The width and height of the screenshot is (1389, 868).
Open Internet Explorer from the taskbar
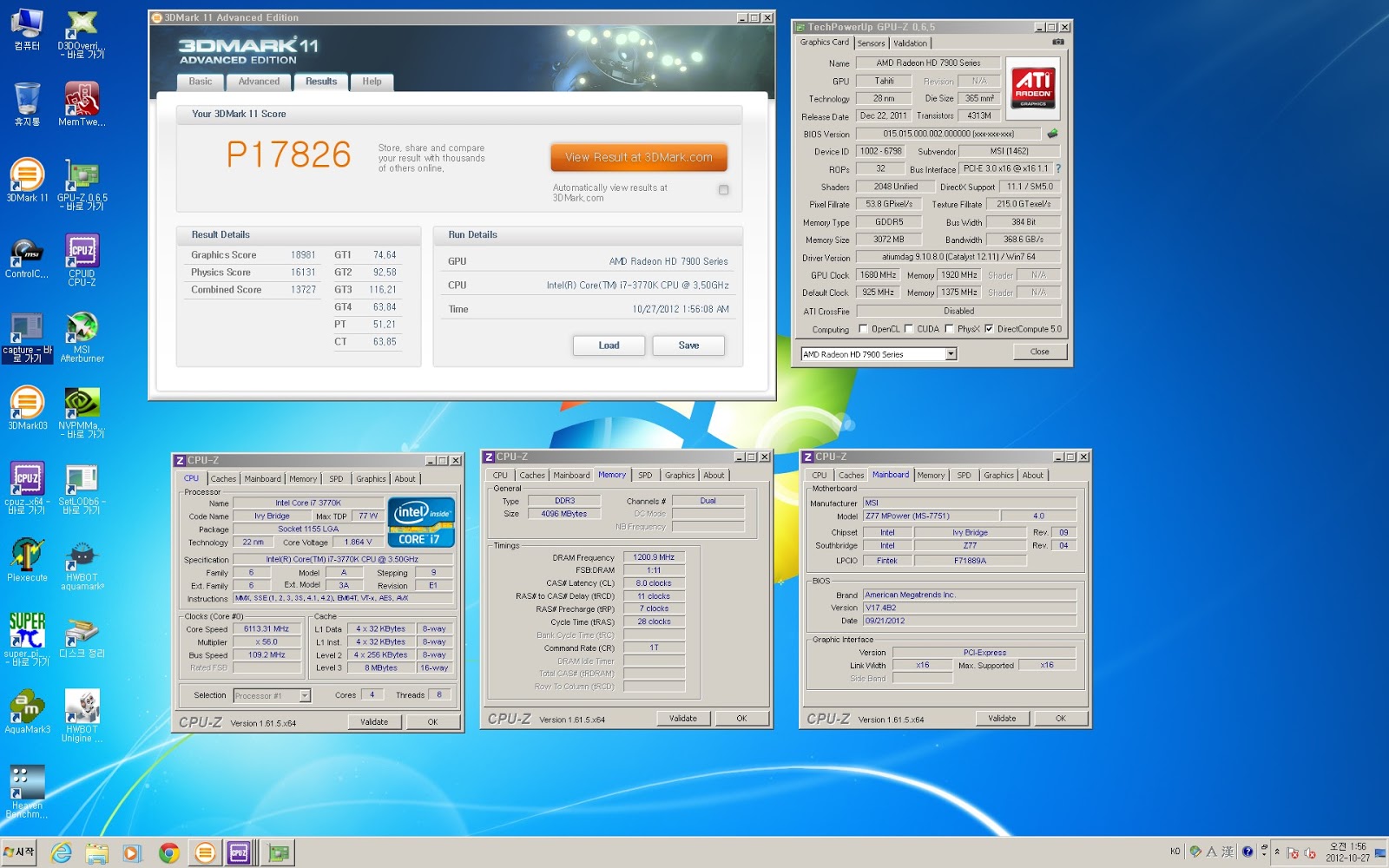click(62, 852)
